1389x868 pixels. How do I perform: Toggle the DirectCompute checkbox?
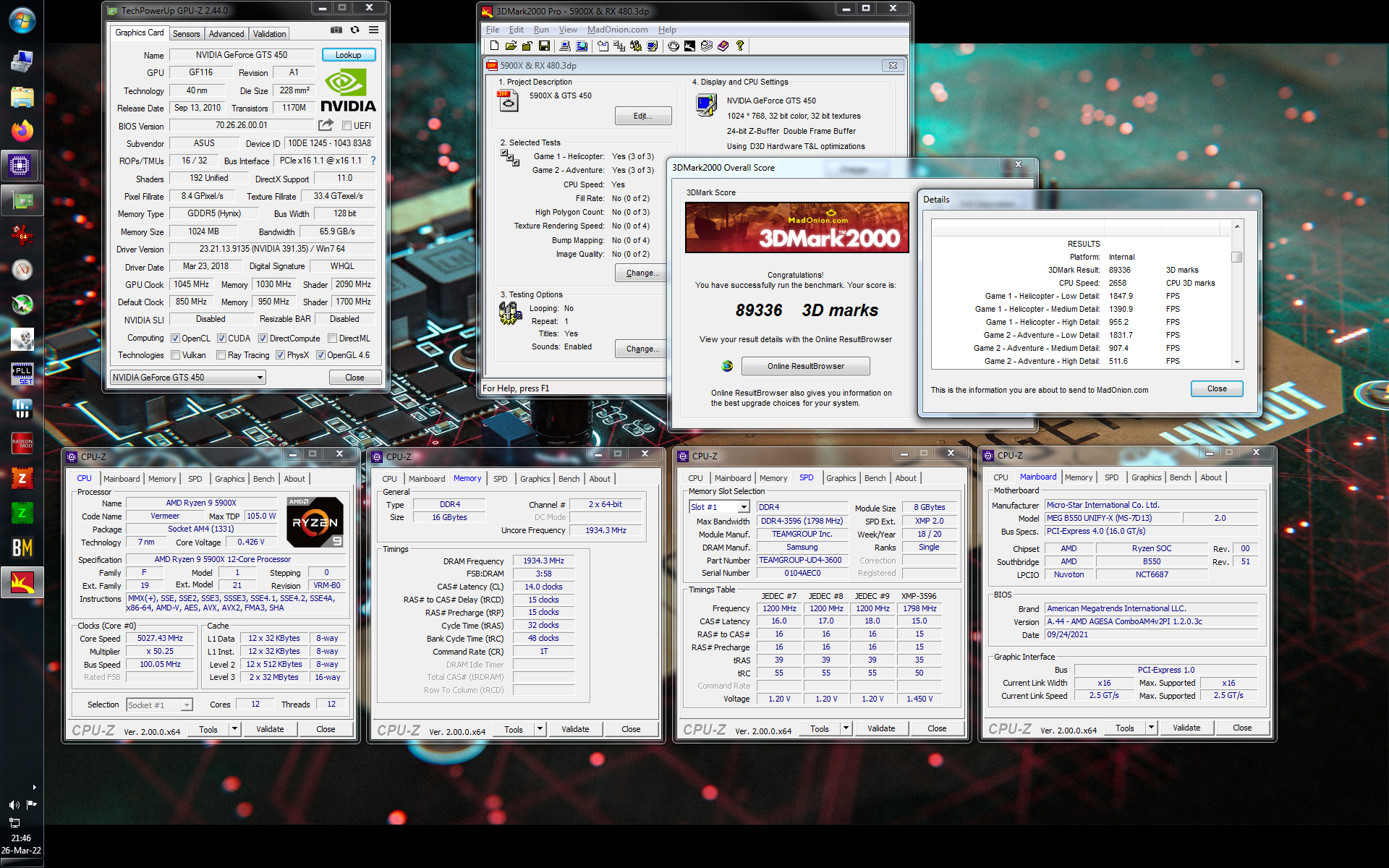point(263,339)
